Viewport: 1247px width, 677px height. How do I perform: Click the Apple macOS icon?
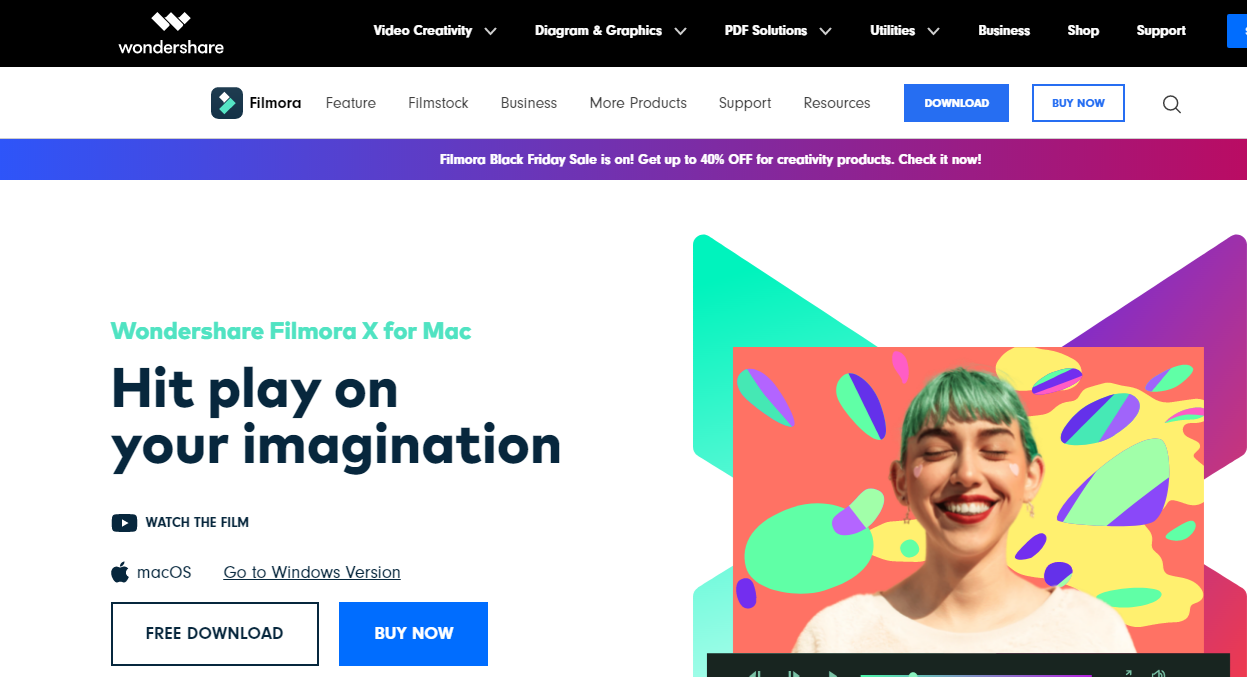(x=120, y=572)
